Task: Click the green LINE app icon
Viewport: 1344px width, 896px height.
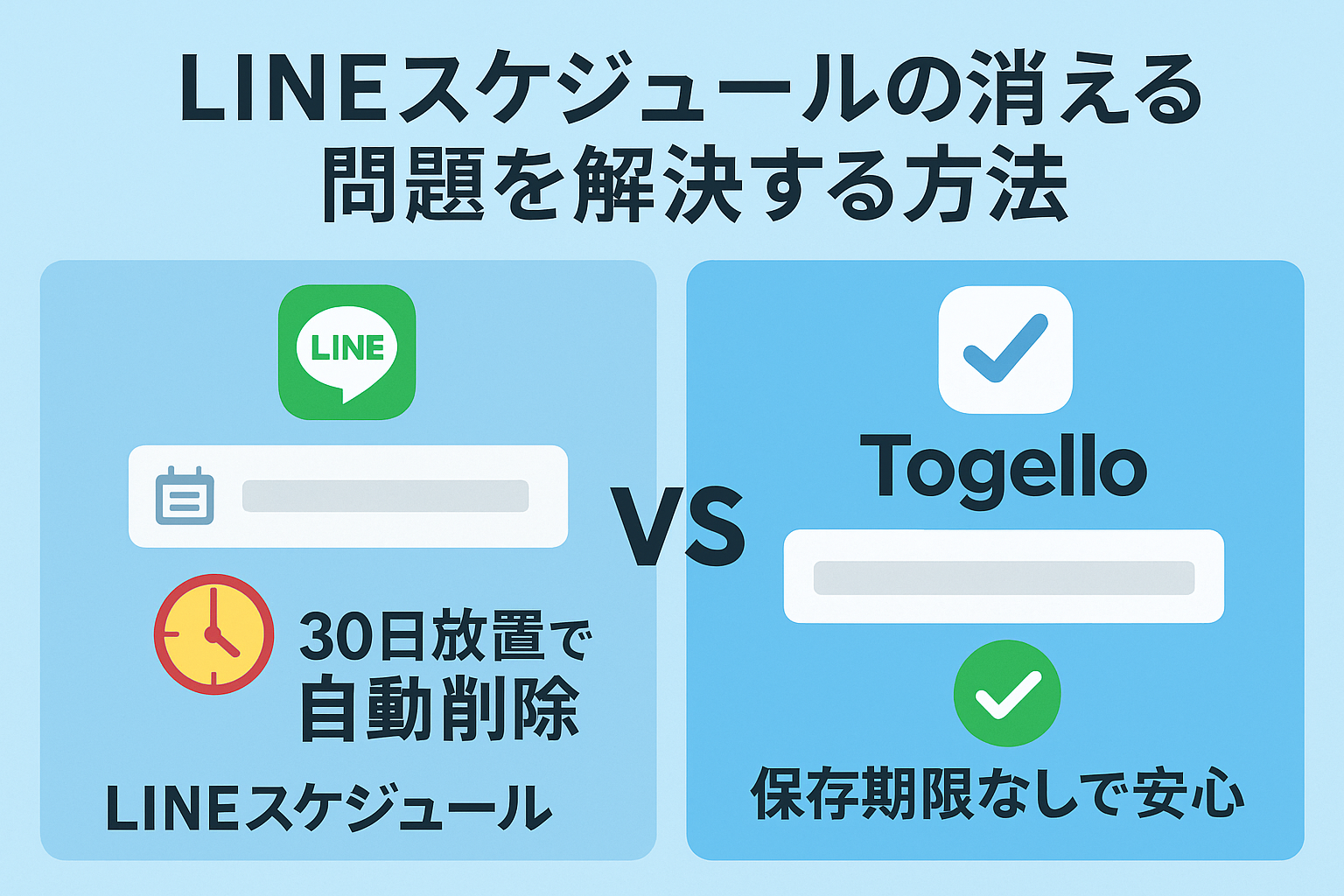Action: tap(346, 352)
